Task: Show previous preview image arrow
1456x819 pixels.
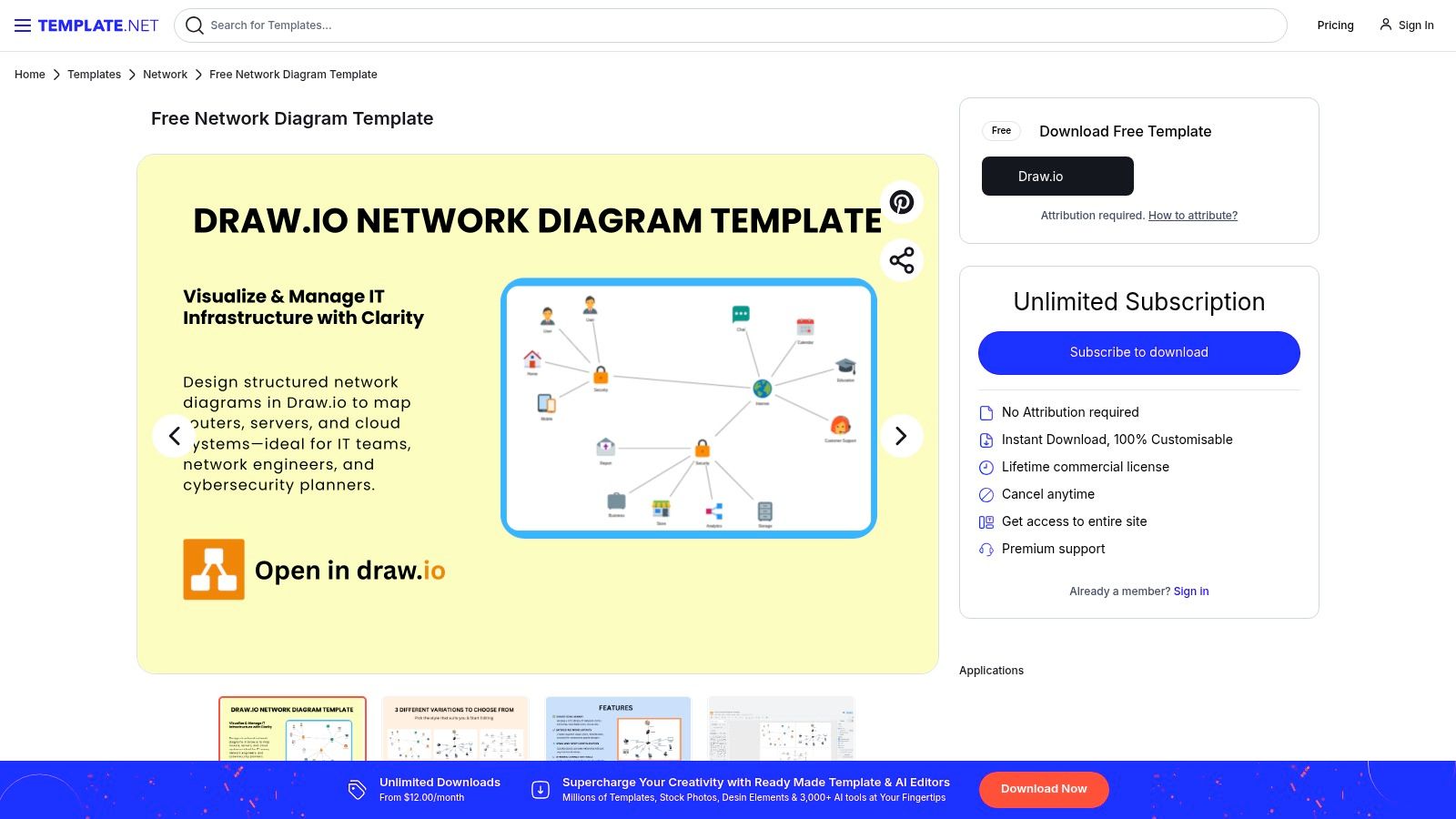Action: pos(174,436)
